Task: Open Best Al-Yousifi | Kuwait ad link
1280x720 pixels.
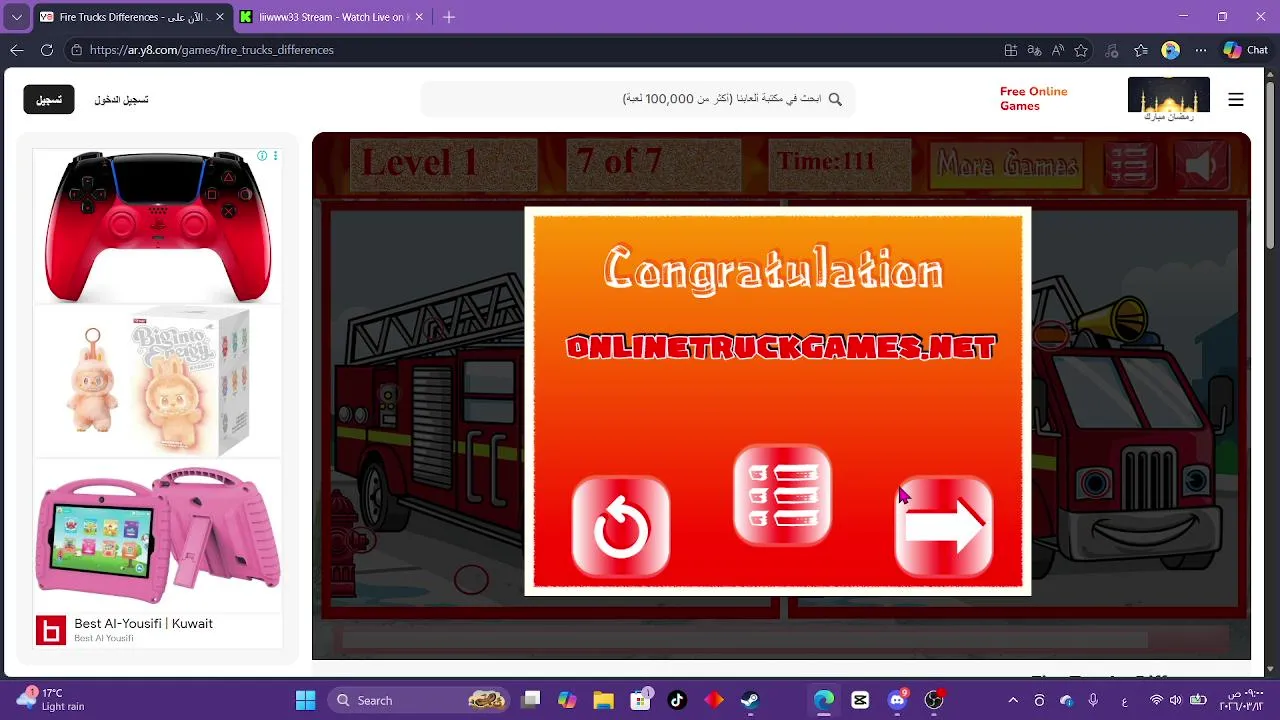Action: click(143, 623)
